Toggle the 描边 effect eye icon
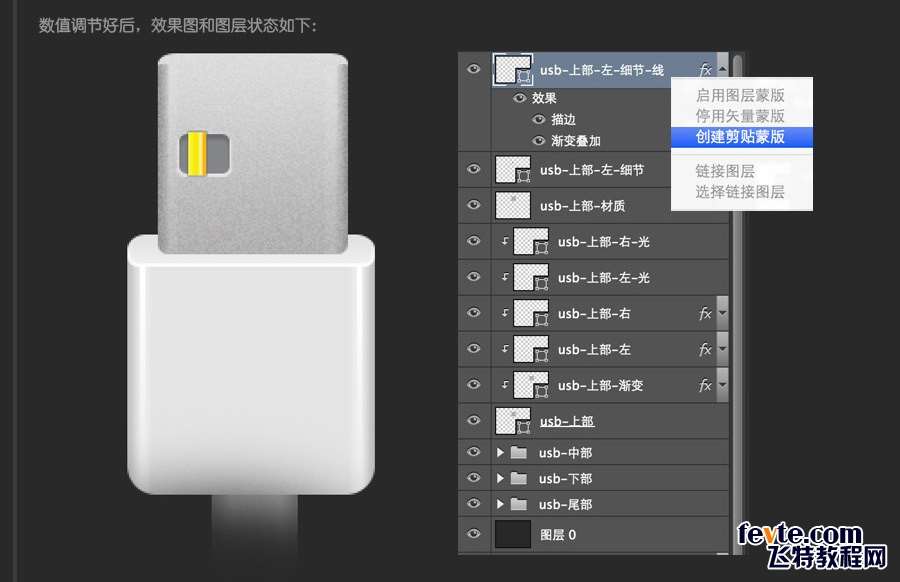 point(538,119)
